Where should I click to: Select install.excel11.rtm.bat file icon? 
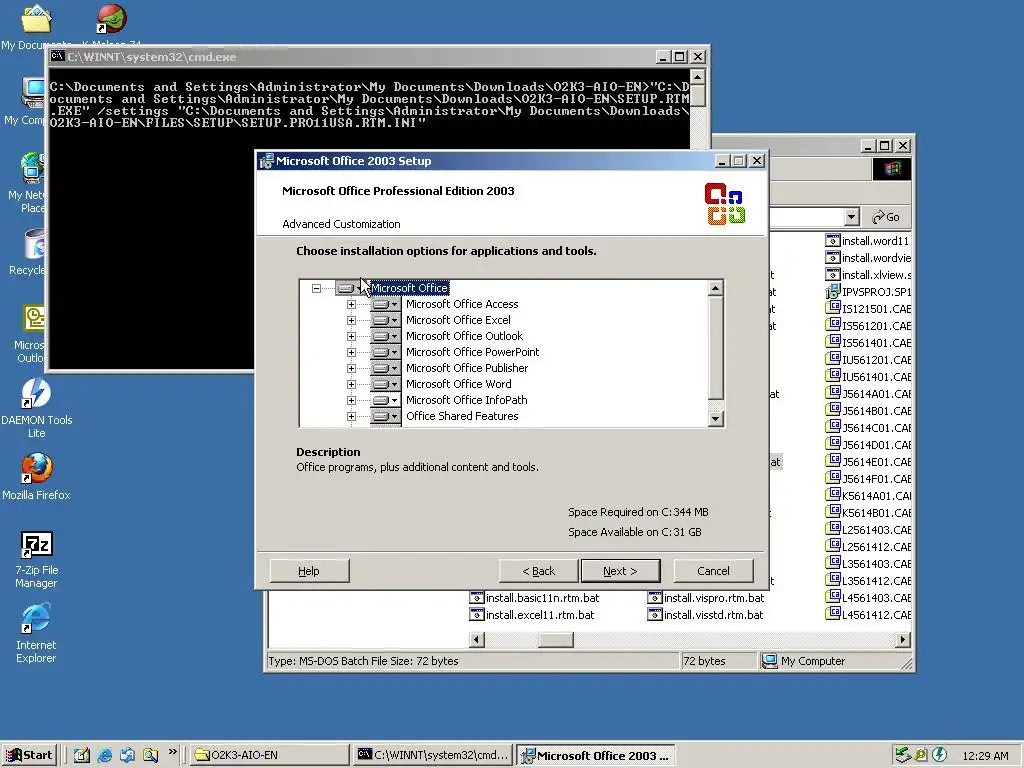(477, 615)
